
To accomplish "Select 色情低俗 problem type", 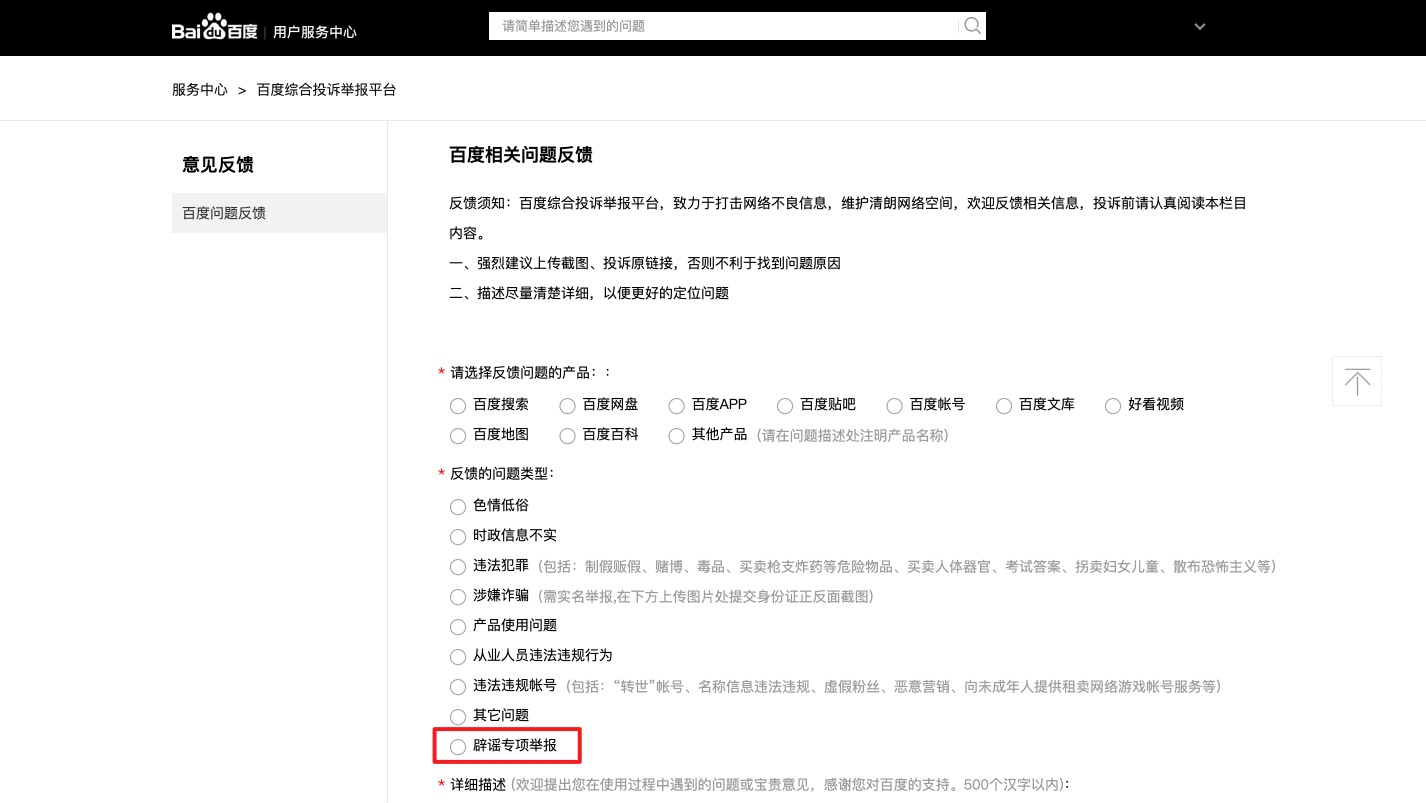I will click(458, 507).
